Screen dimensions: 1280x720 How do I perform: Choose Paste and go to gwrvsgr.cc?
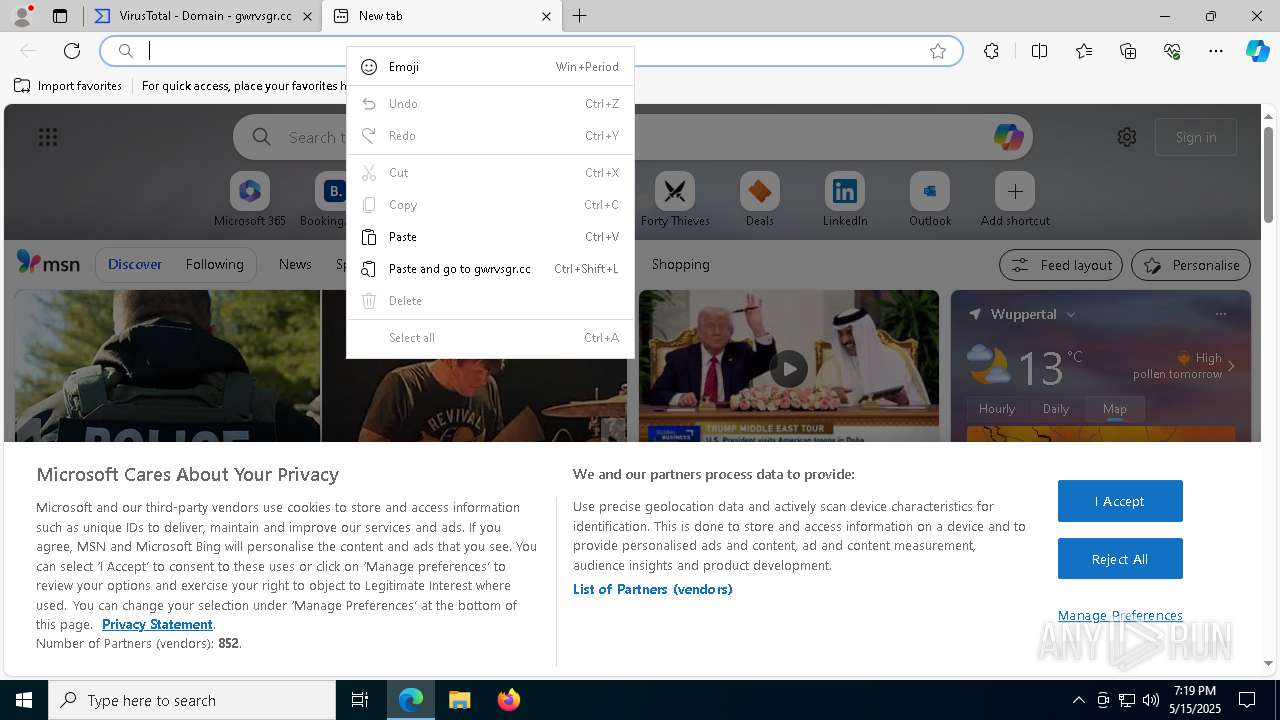pos(490,269)
